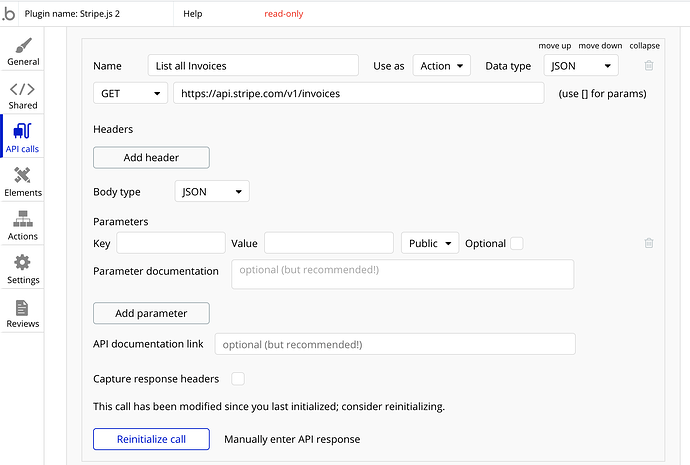
Task: Click the parameter Key input field
Action: (x=171, y=243)
